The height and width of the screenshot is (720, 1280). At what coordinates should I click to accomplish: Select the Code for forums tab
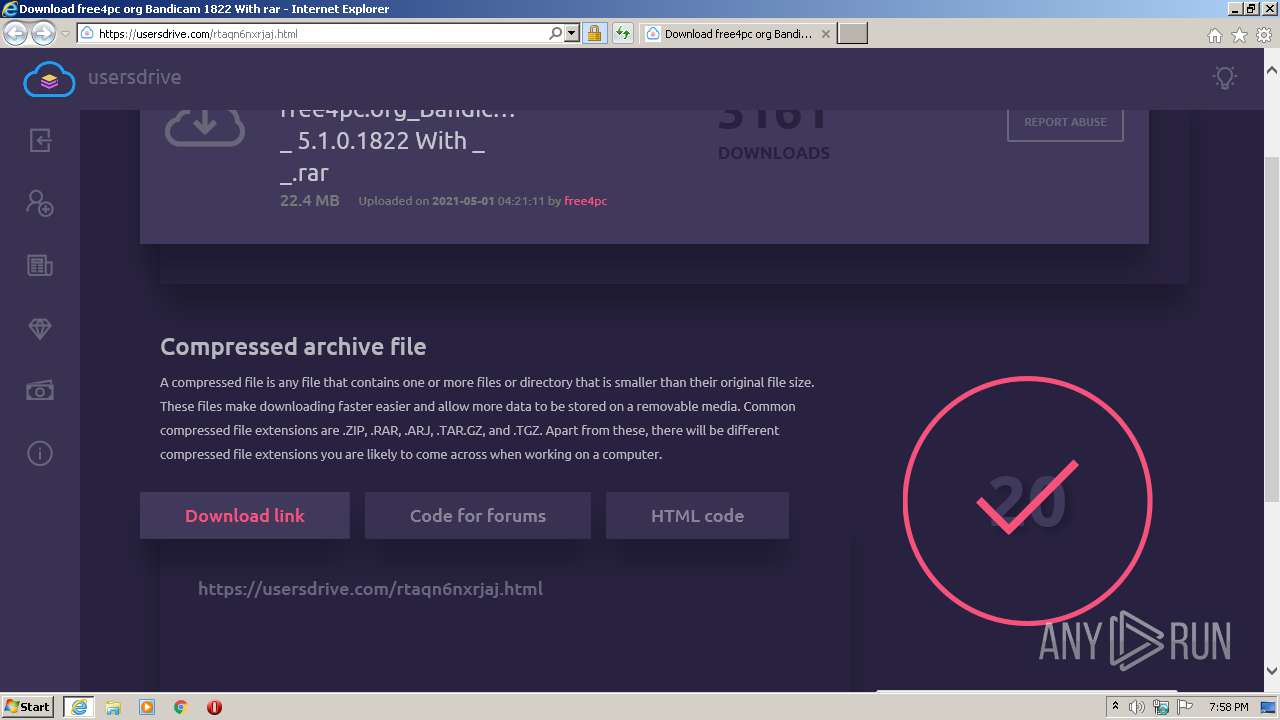(x=478, y=516)
